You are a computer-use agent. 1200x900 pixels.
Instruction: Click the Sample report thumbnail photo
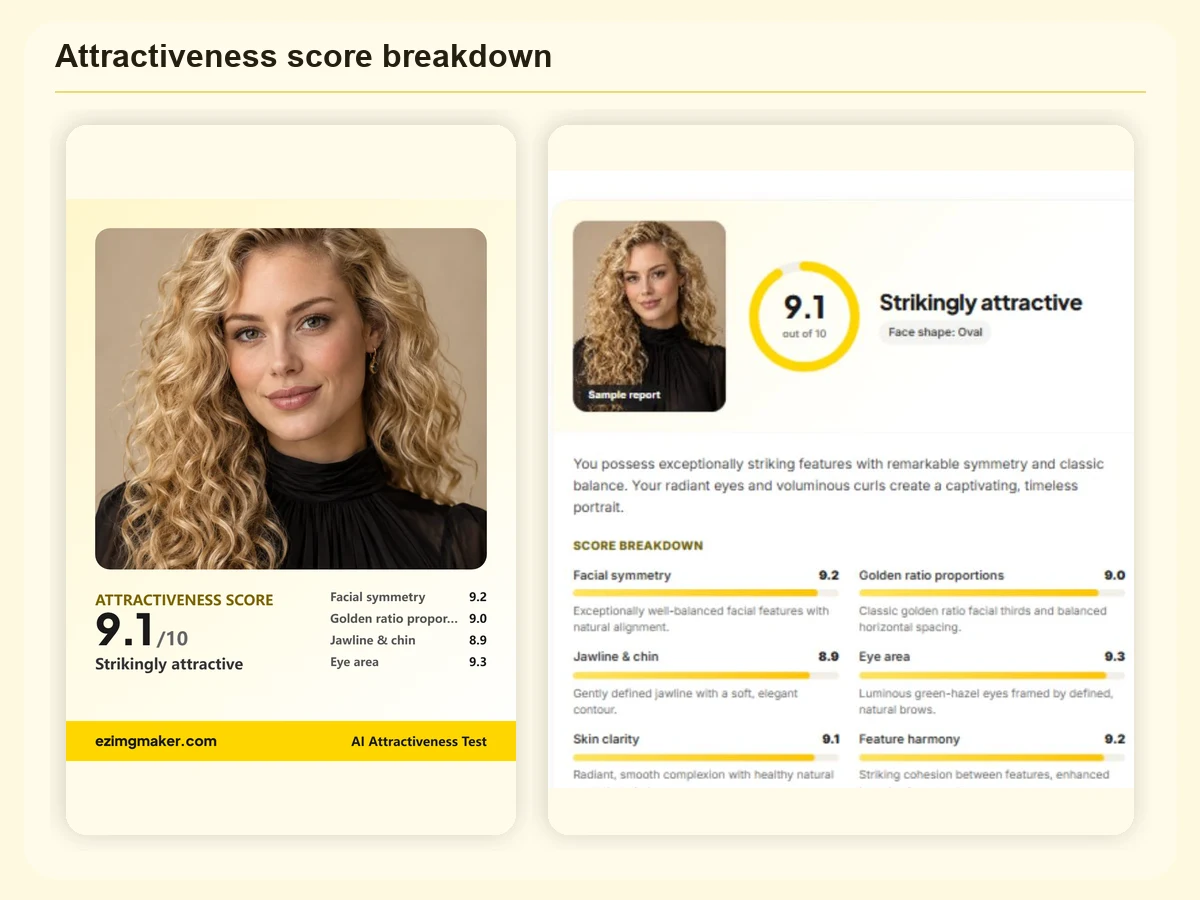[x=649, y=316]
